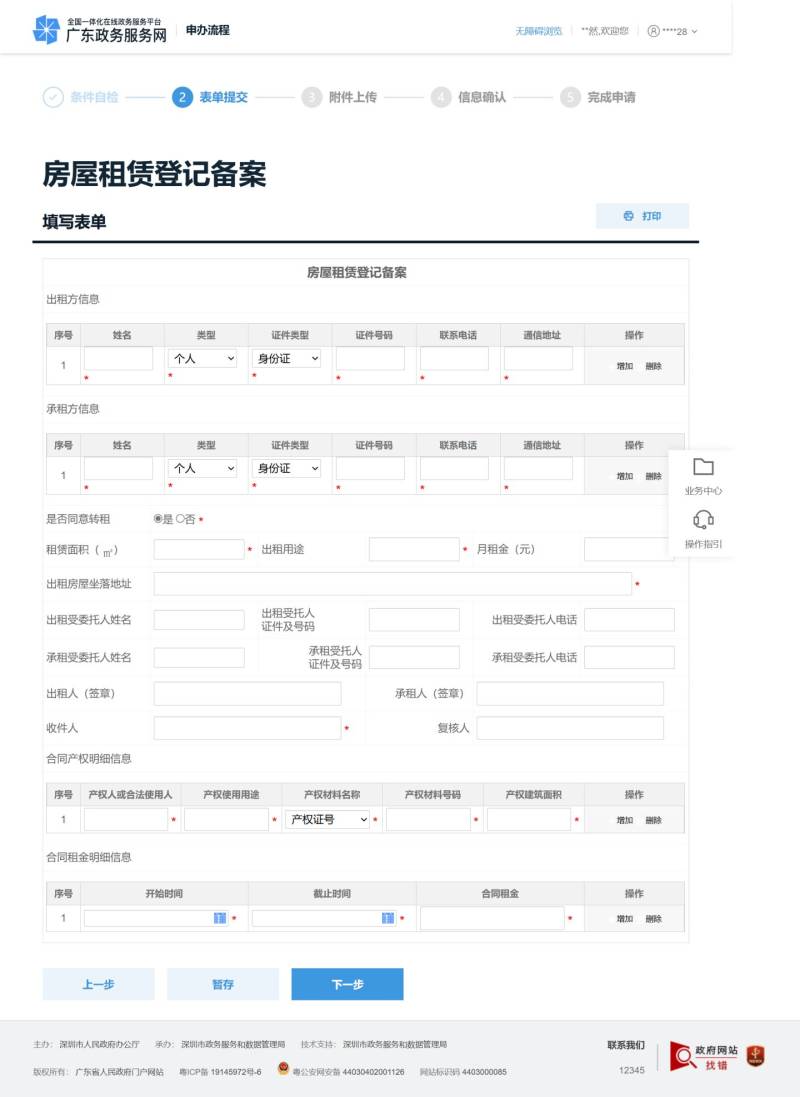Click the 无障碍浏览 link
Image resolution: width=800 pixels, height=1097 pixels.
538,31
